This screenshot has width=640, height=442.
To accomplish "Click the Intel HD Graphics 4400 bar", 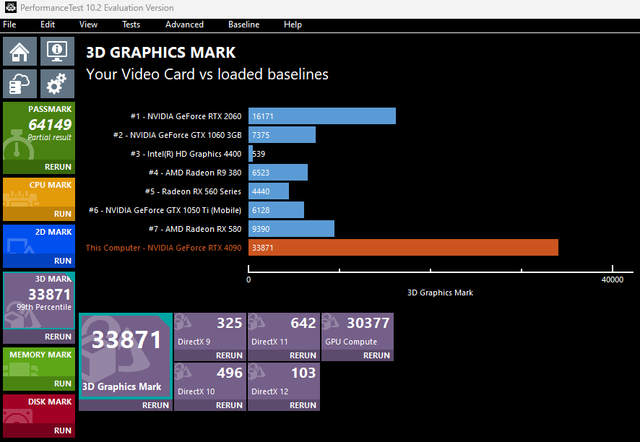I will [x=251, y=153].
